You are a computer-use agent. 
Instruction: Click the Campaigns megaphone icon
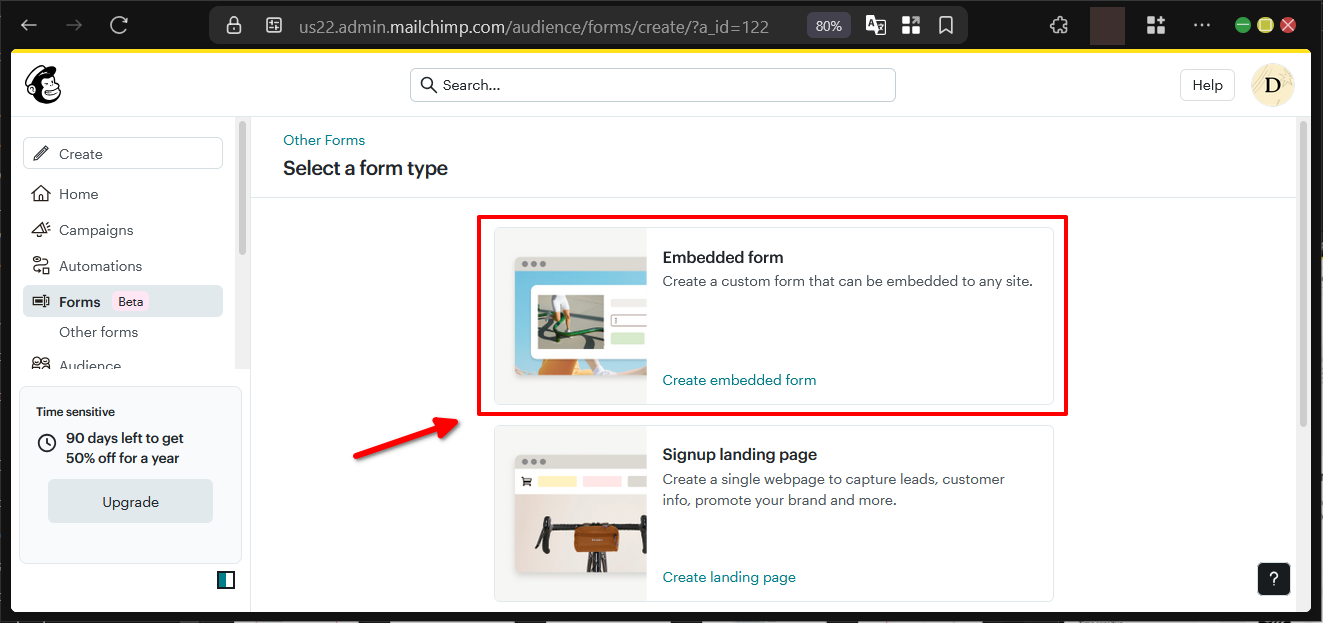click(x=38, y=229)
